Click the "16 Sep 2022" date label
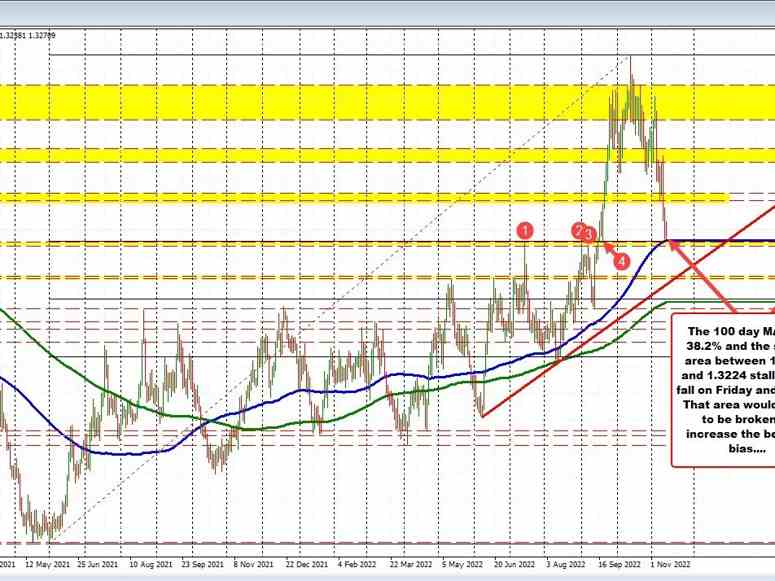 click(x=619, y=564)
